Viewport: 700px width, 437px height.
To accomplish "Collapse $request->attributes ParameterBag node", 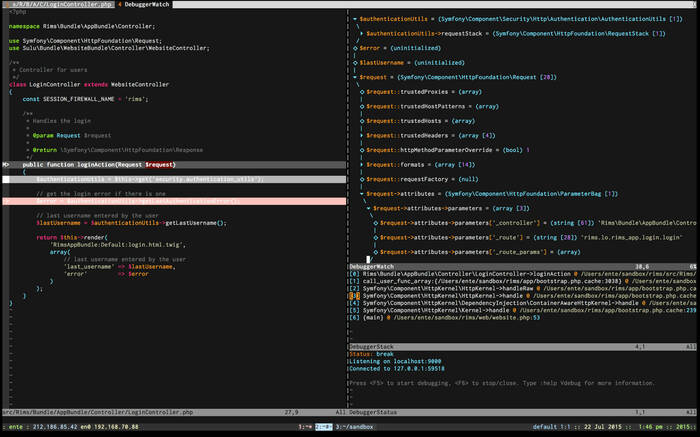I will tap(360, 193).
